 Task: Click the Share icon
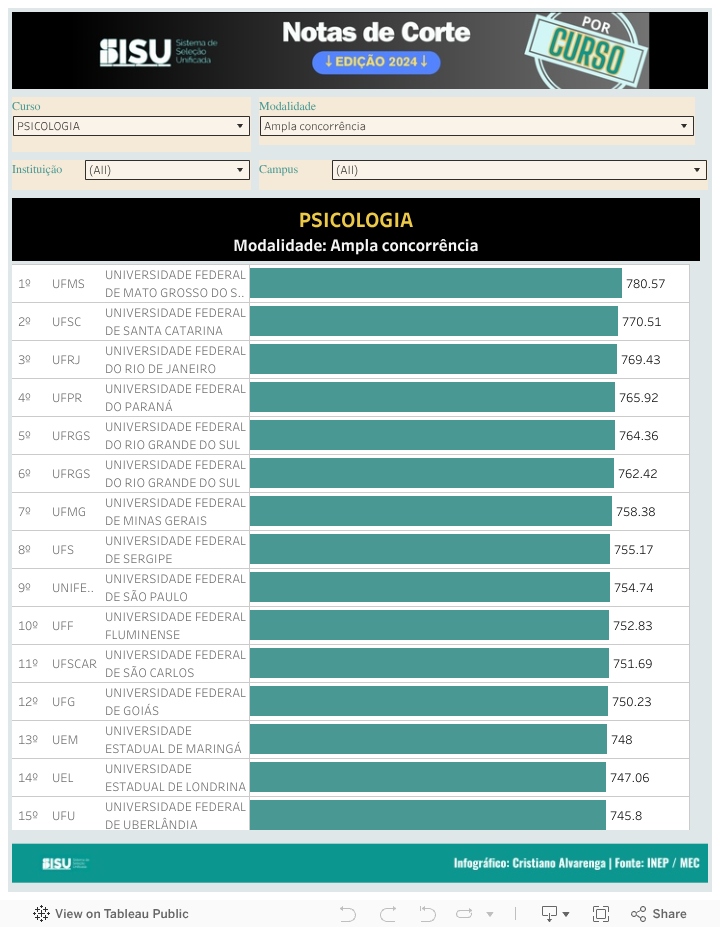(x=658, y=913)
